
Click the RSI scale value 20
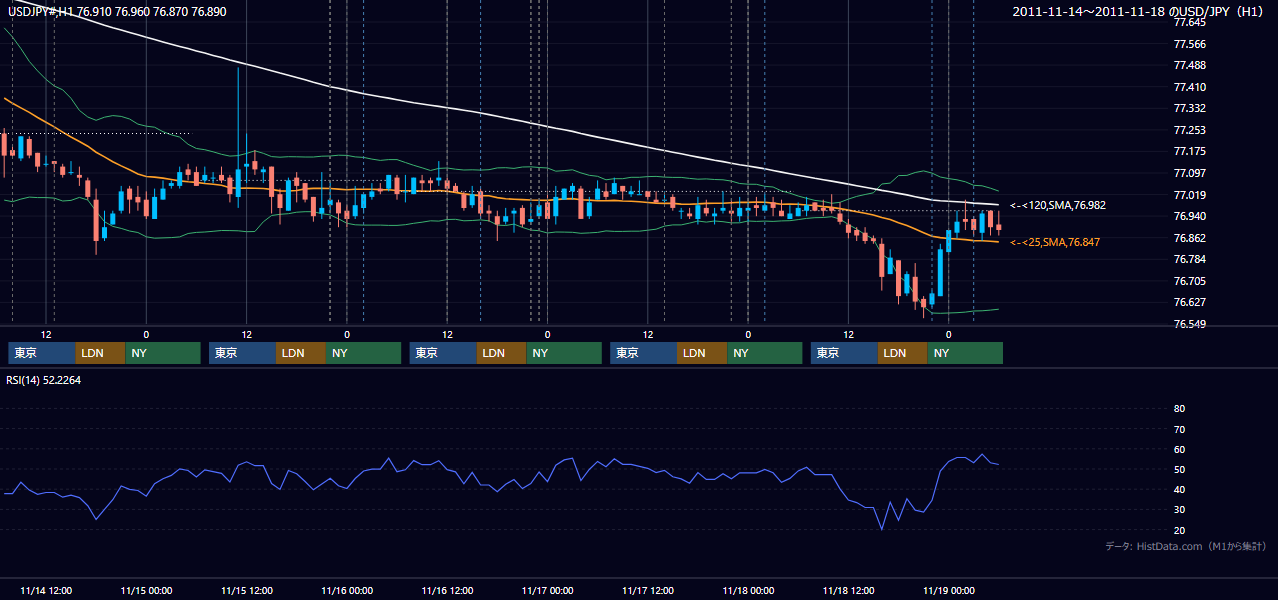click(x=1179, y=531)
